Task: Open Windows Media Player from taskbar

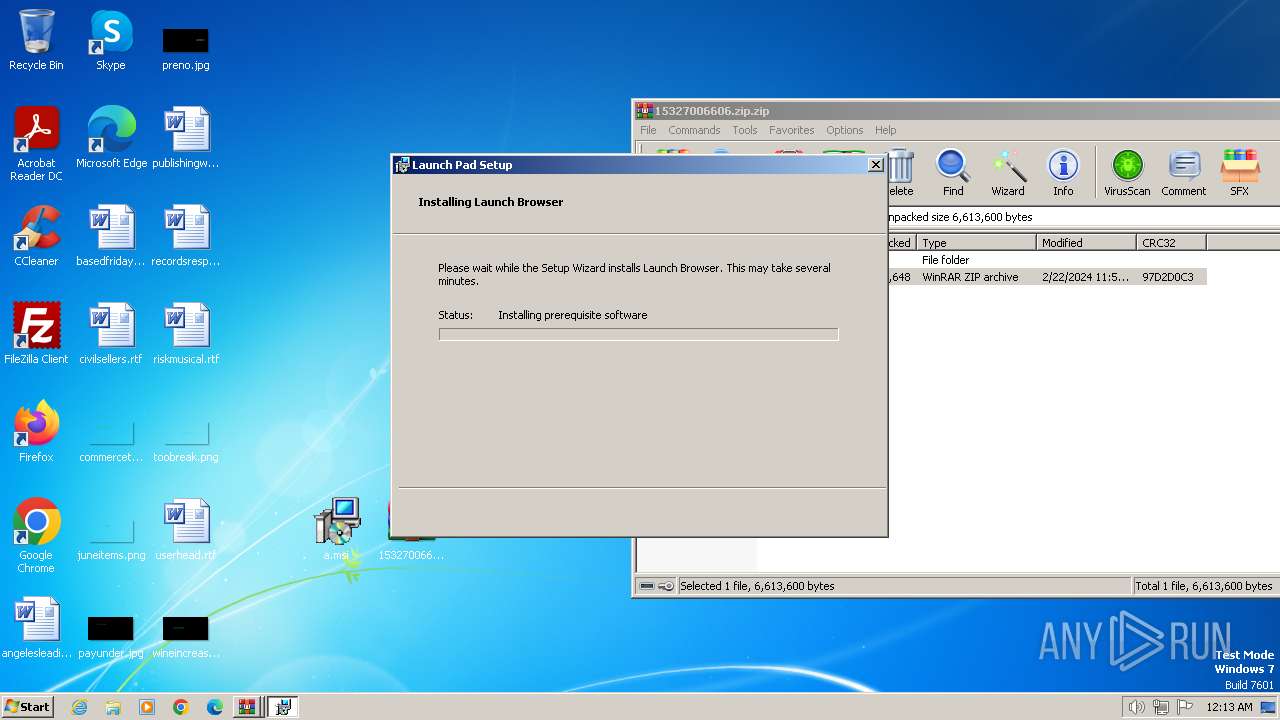Action: (x=147, y=707)
